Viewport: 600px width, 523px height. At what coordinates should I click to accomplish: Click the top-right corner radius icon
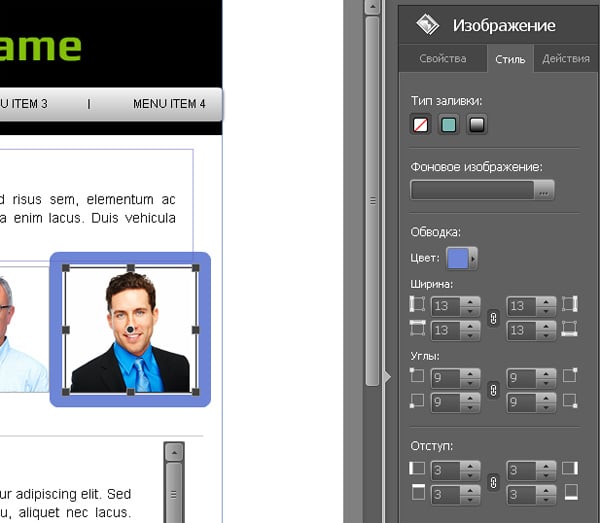click(569, 377)
